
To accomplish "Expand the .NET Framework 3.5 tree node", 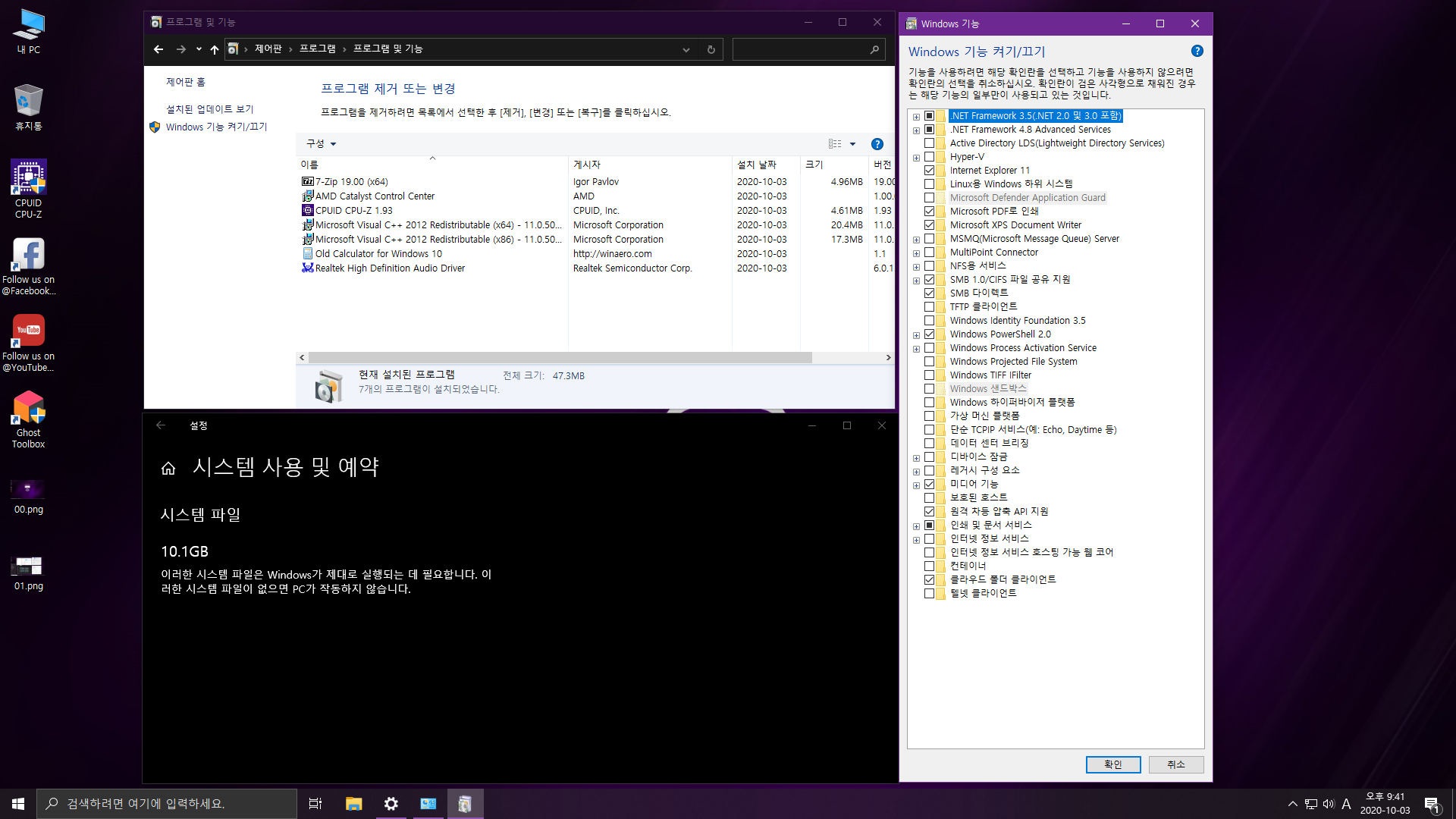I will 916,117.
